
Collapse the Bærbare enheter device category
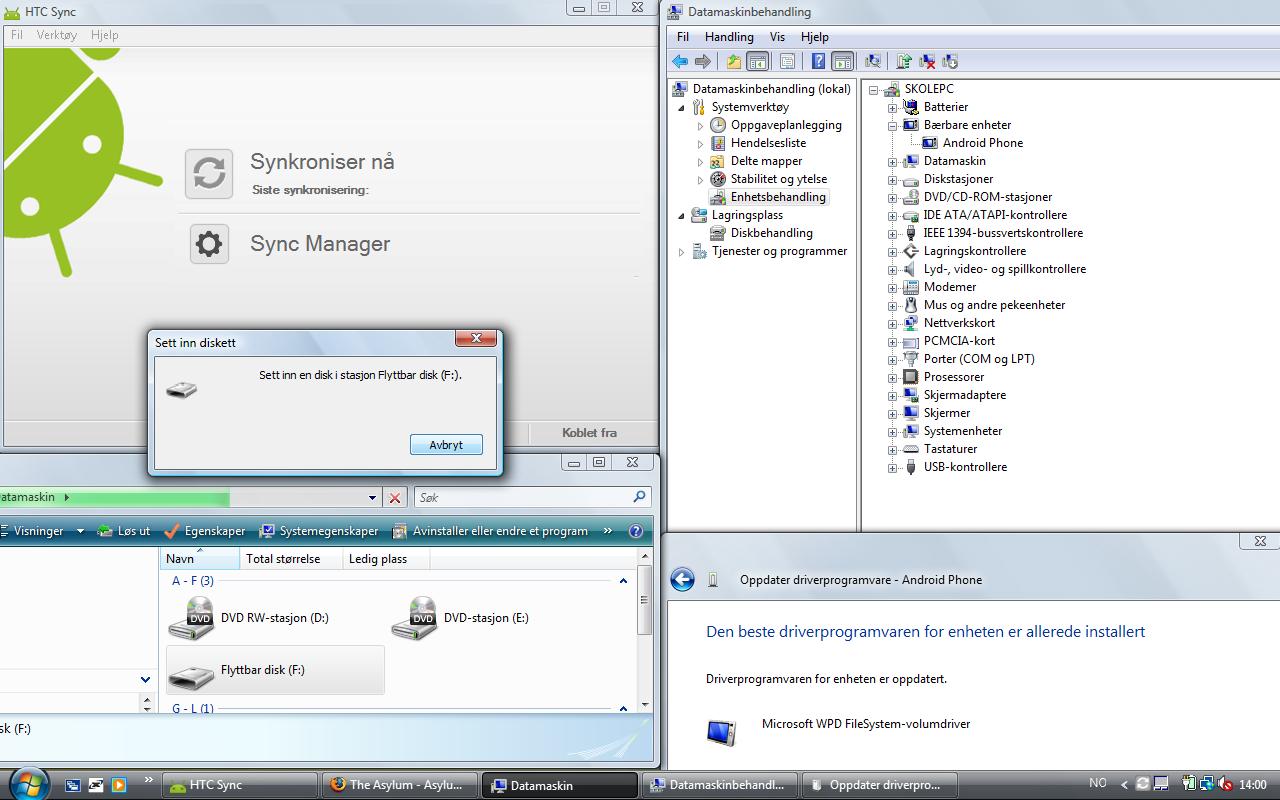892,126
